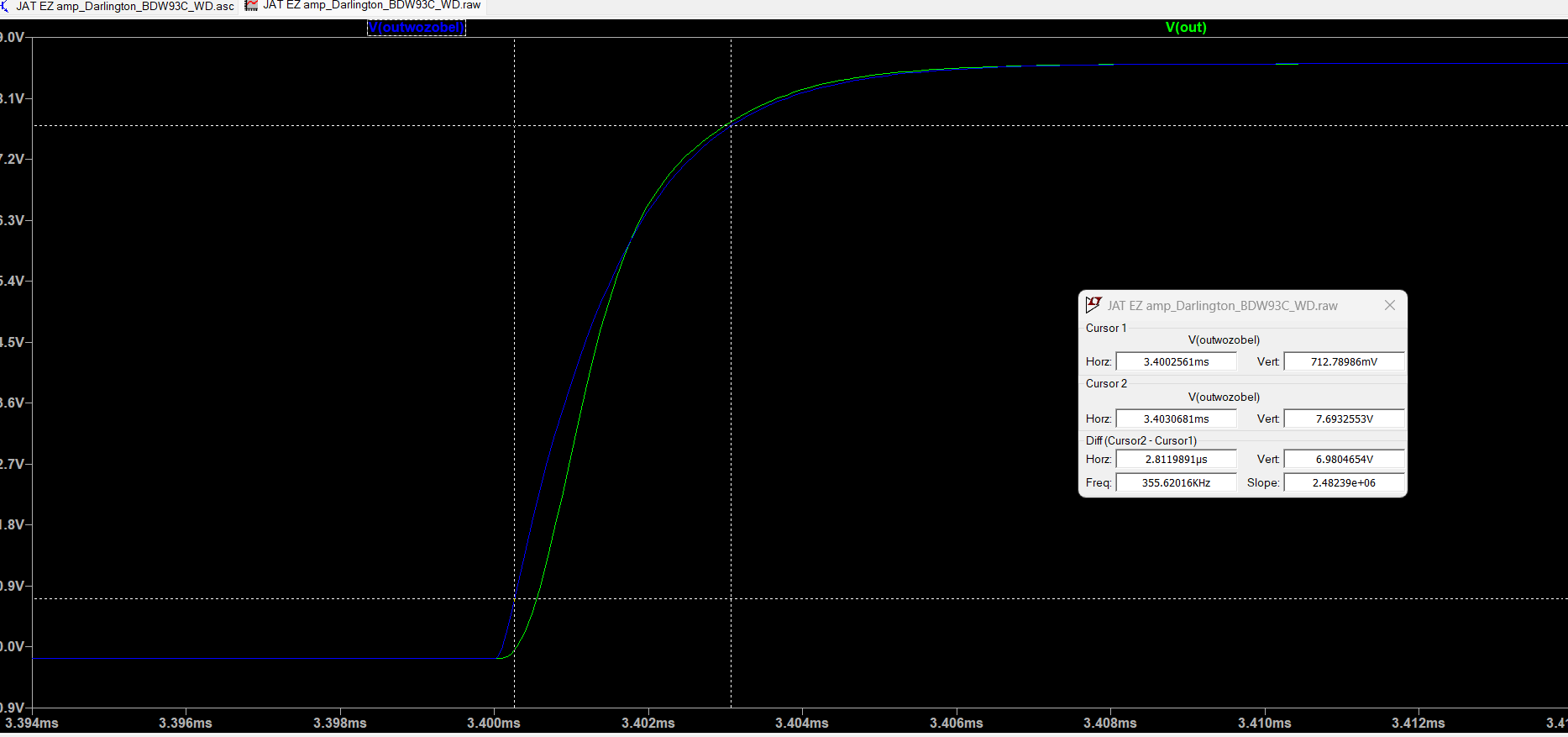Click the Diff (Cursor2 - Cursor1) heading
This screenshot has width=1568, height=737.
pyautogui.click(x=1141, y=440)
